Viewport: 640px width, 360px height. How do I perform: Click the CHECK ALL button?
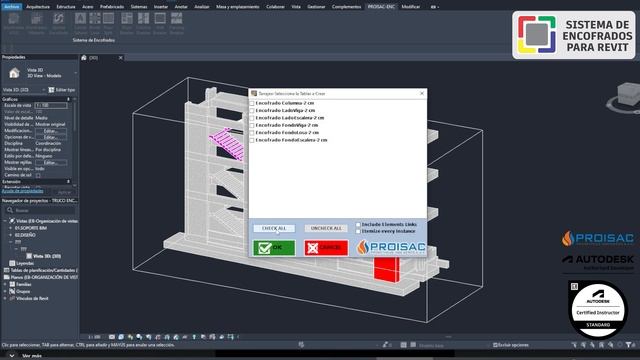tap(274, 228)
